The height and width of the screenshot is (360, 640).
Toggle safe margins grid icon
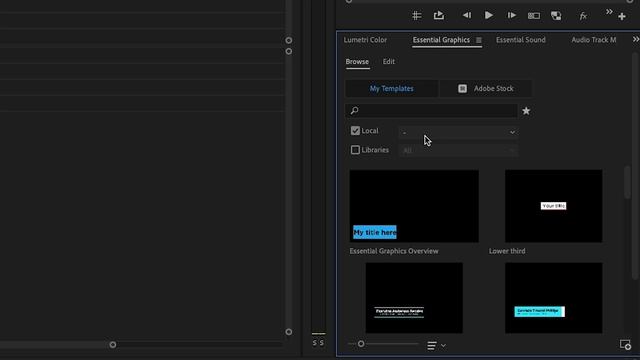(416, 16)
